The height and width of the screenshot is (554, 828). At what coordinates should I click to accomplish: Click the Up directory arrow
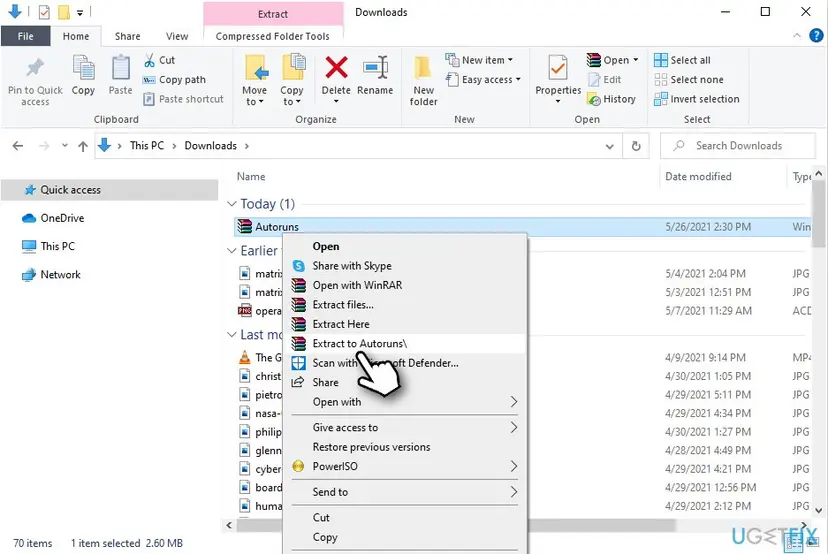pyautogui.click(x=83, y=146)
